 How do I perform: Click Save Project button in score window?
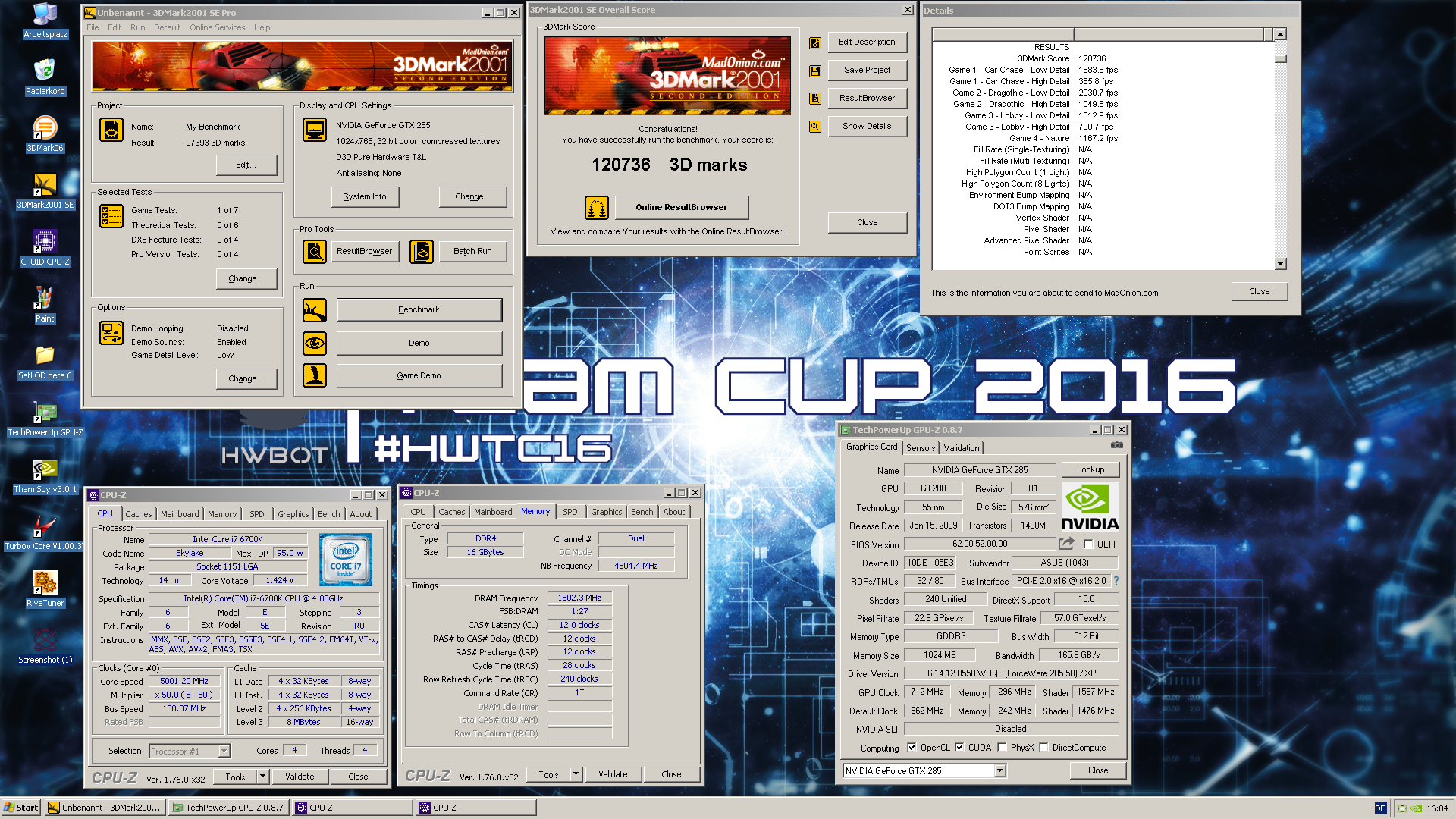pyautogui.click(x=867, y=70)
